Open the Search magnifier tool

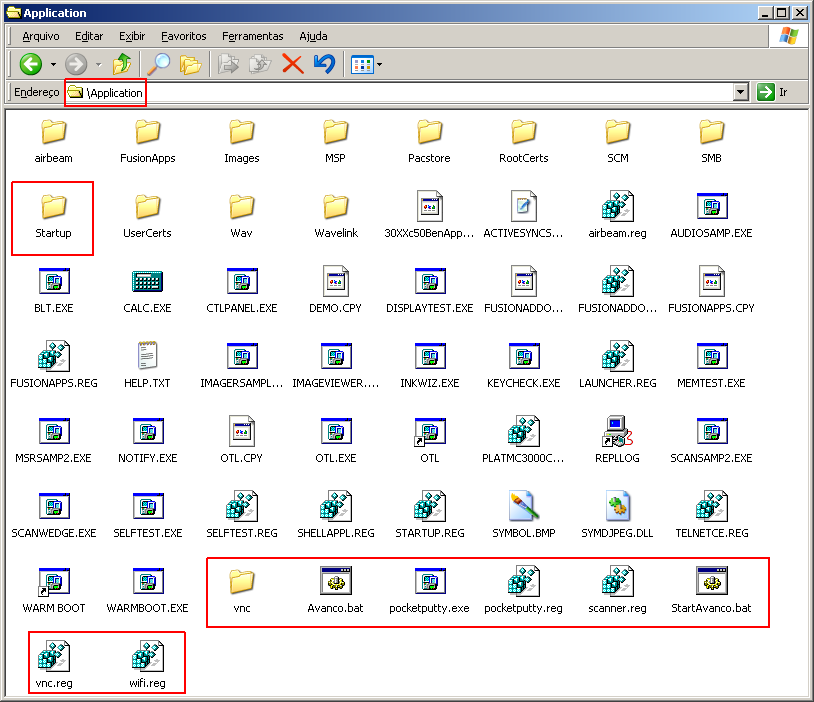158,64
